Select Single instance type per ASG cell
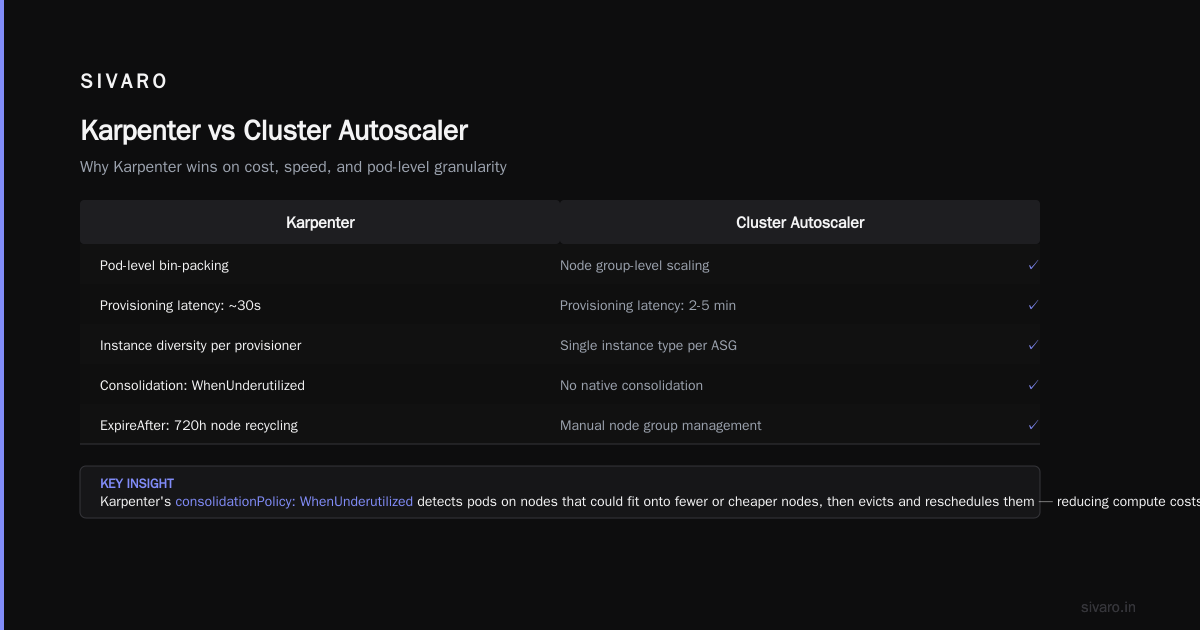The height and width of the screenshot is (630, 1200). pyautogui.click(x=648, y=345)
